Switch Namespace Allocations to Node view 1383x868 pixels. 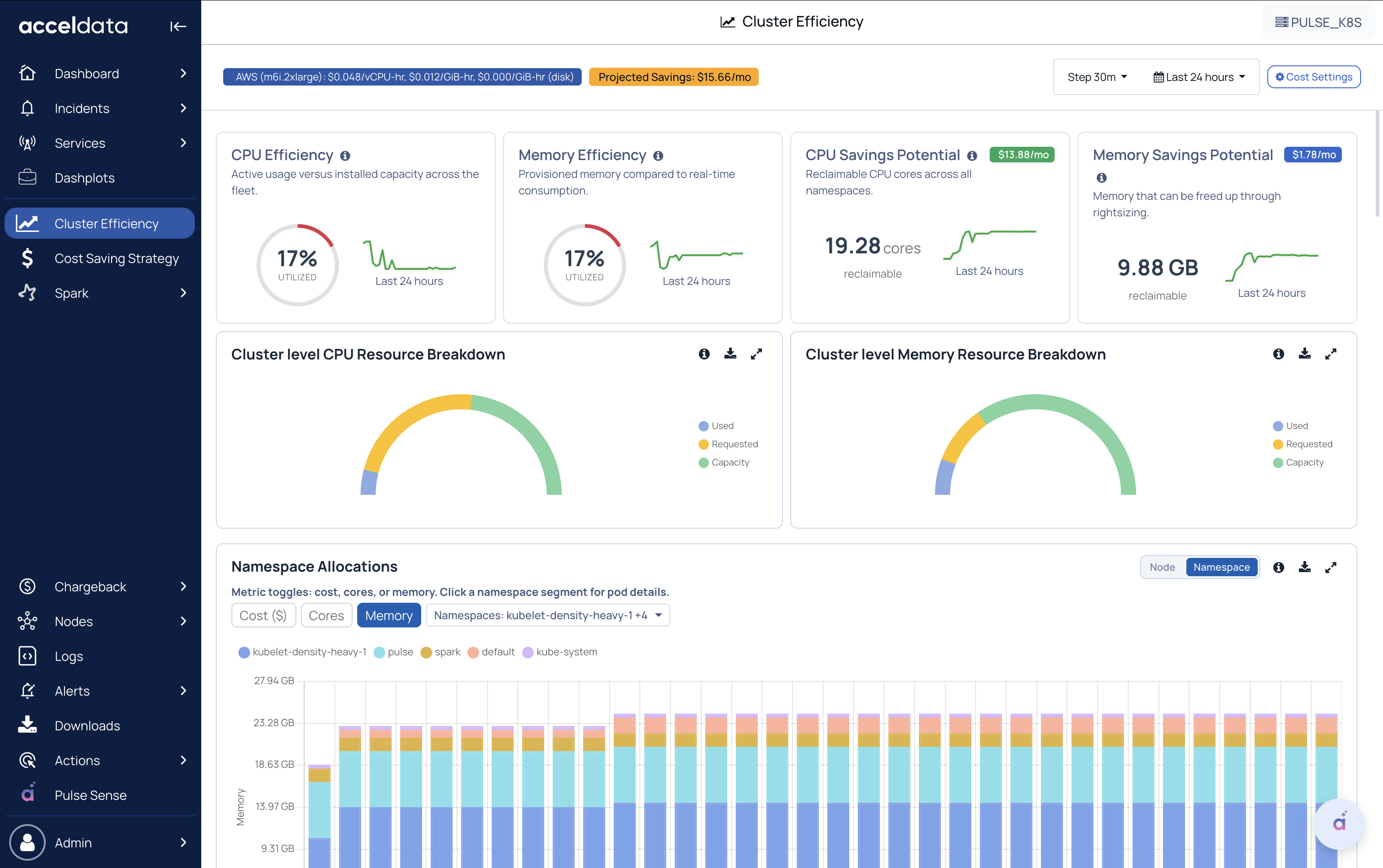(1163, 567)
